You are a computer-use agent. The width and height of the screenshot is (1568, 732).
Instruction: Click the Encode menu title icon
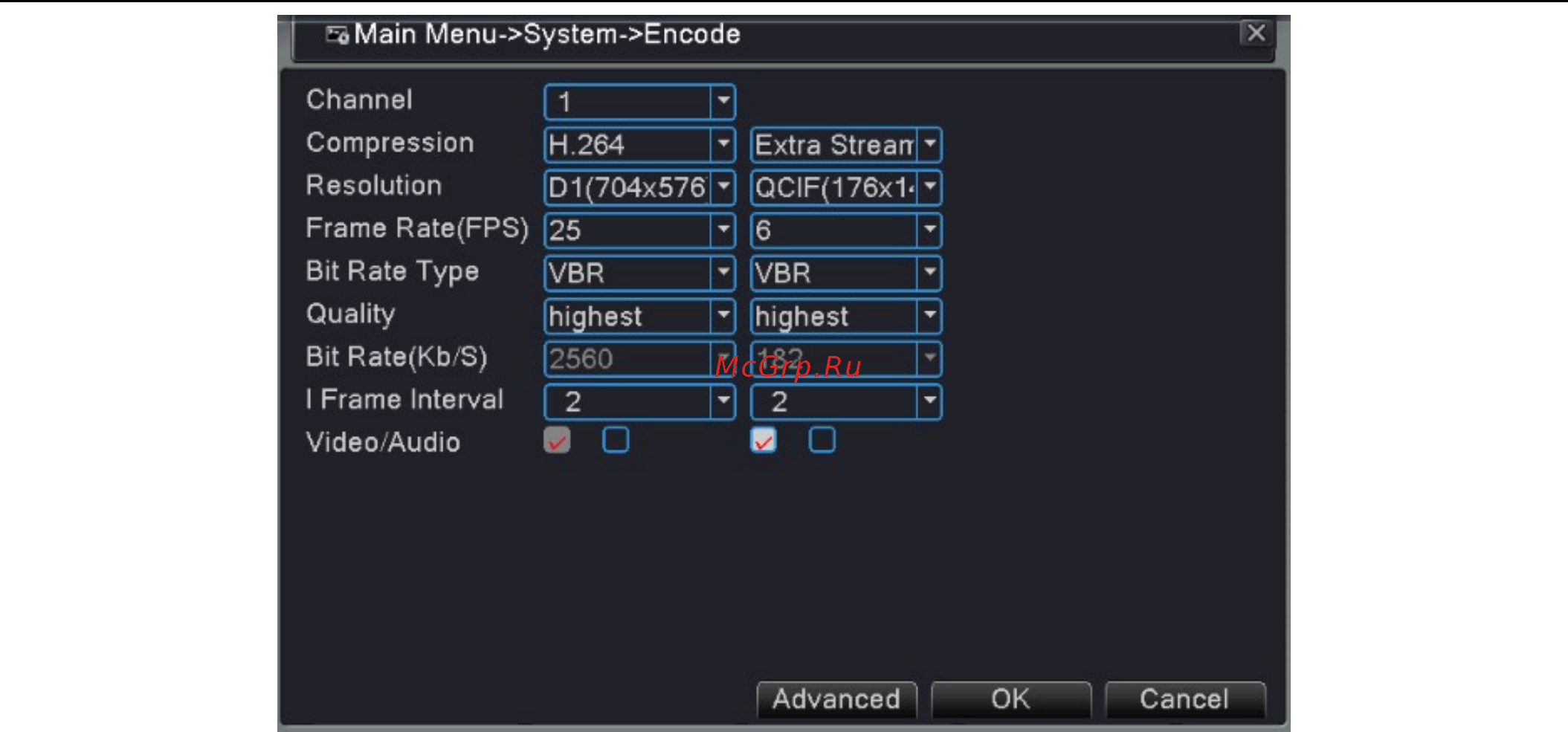(337, 35)
